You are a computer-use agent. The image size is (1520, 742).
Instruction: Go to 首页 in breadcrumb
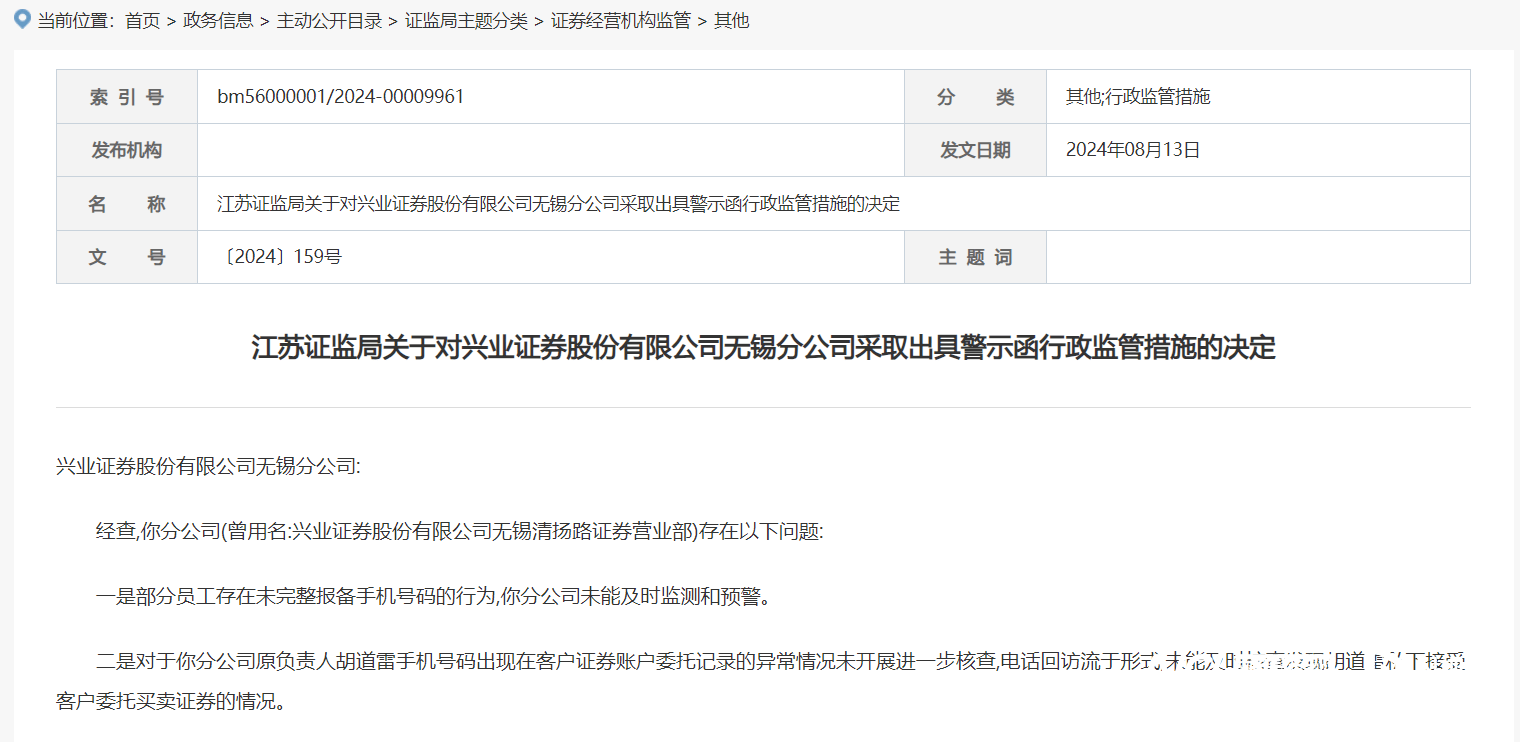[x=142, y=21]
